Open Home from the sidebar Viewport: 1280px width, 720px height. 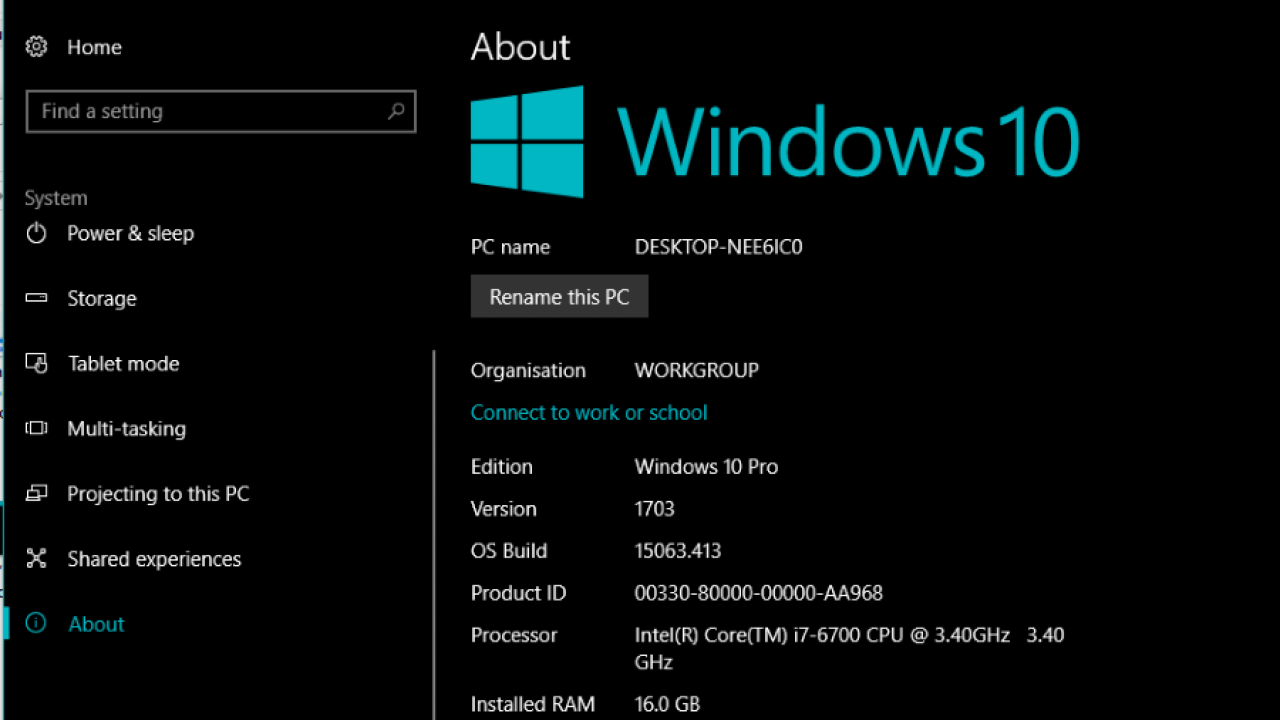(x=94, y=46)
